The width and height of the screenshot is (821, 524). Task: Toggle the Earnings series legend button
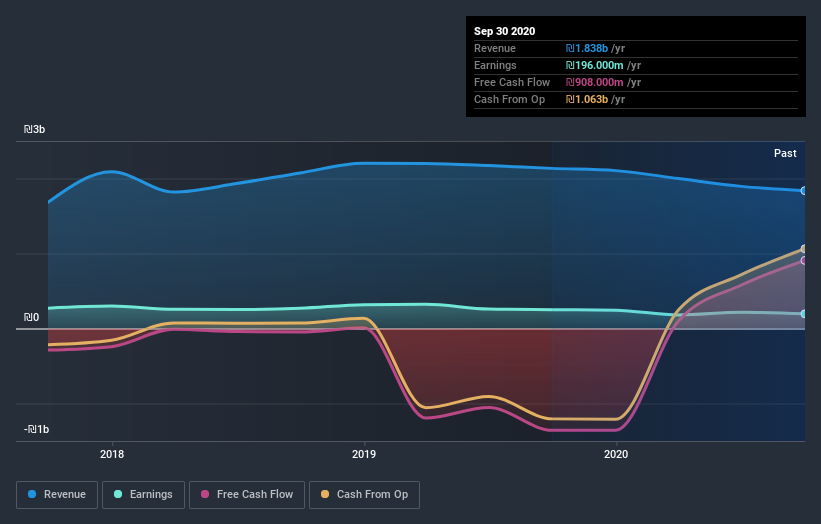(x=143, y=495)
